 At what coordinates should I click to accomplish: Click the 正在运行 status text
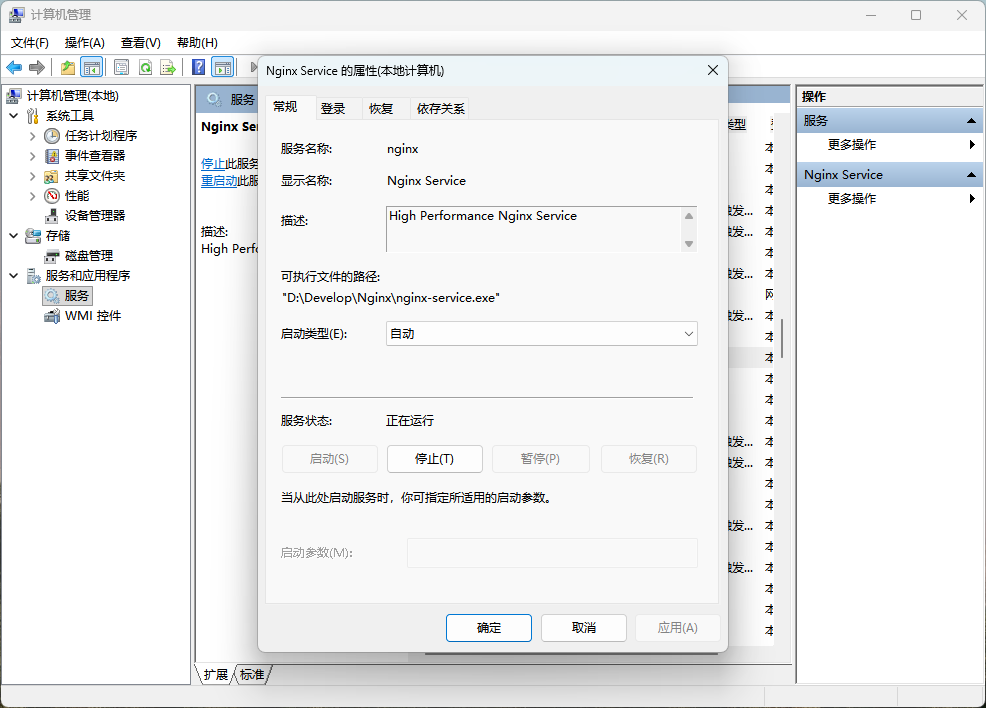(409, 421)
